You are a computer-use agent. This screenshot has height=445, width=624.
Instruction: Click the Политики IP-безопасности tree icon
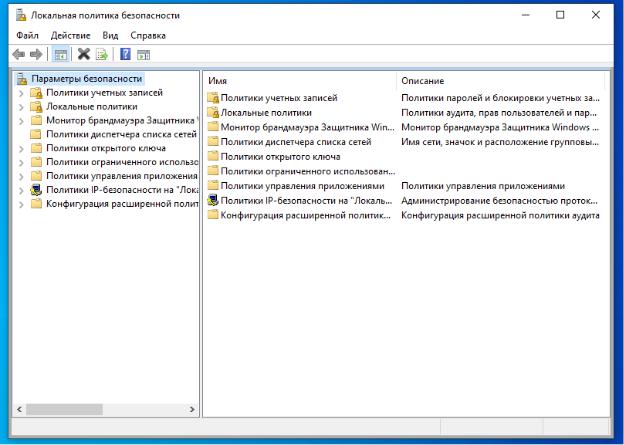click(36, 190)
